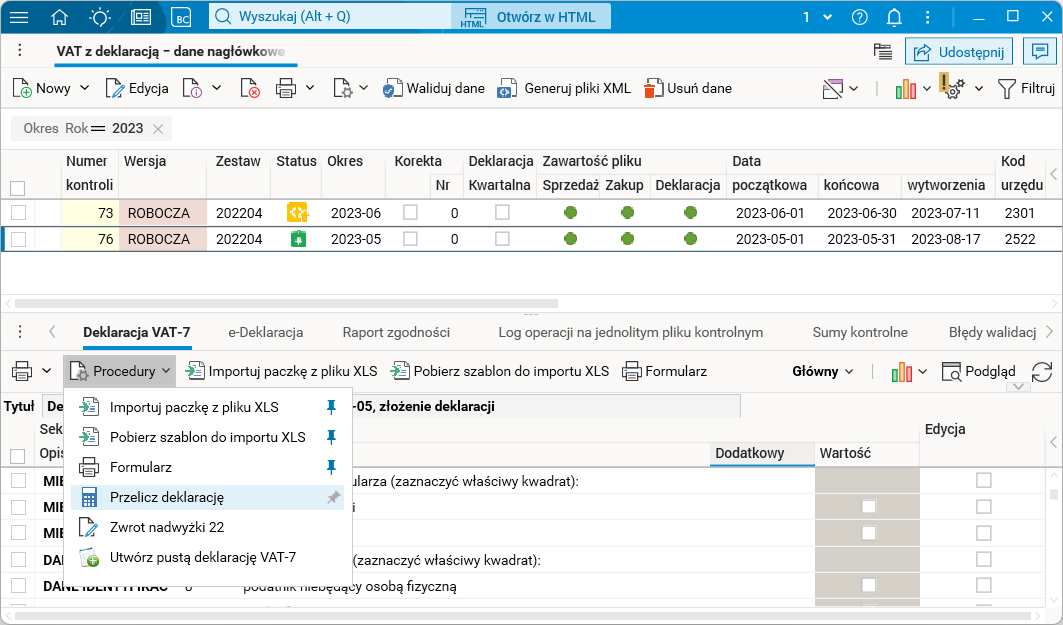Screen dimensions: 1063x625
Task: Click the bottom horizontal scrollbar
Action: 522,616
